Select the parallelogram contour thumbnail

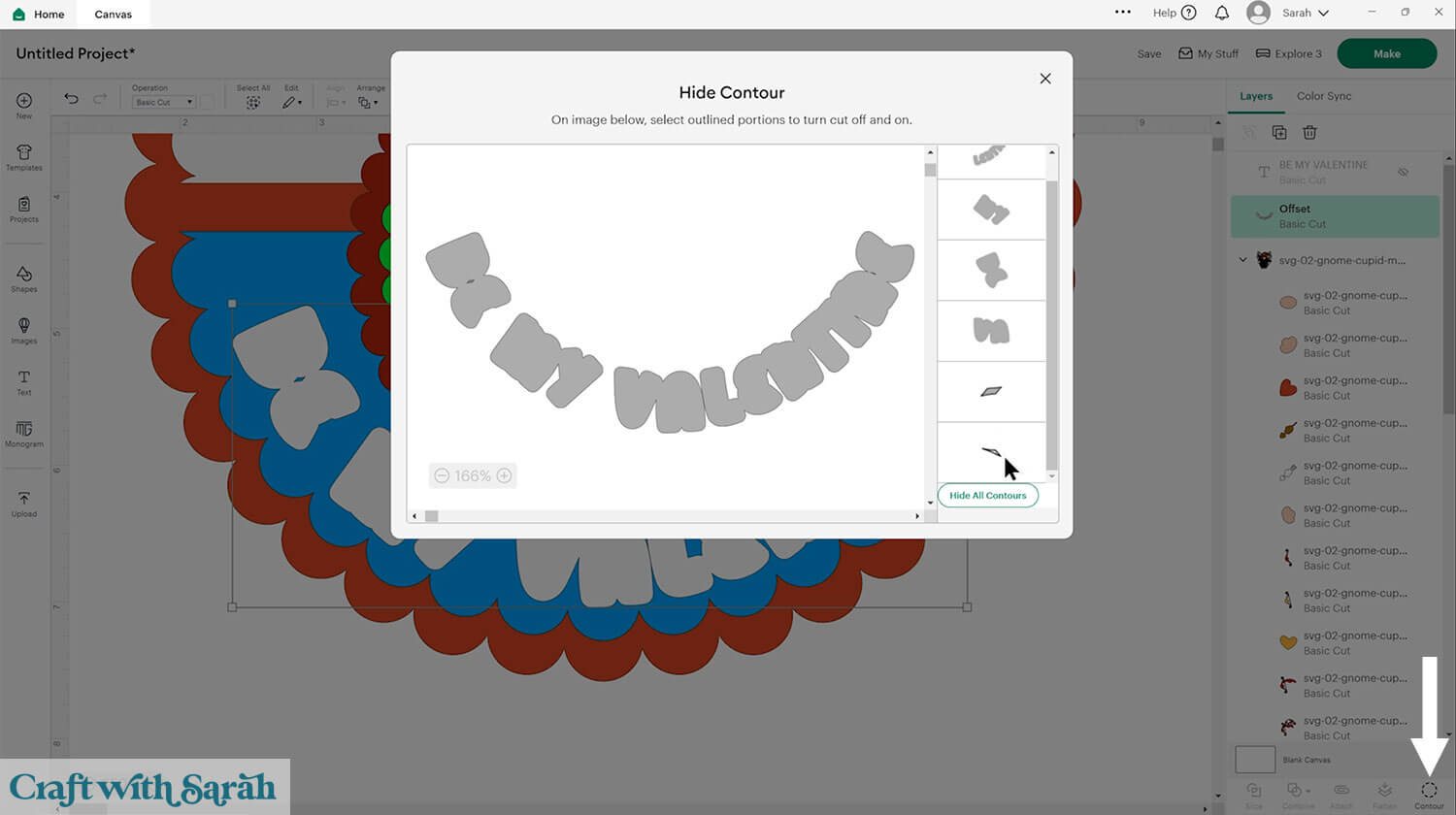(x=991, y=392)
